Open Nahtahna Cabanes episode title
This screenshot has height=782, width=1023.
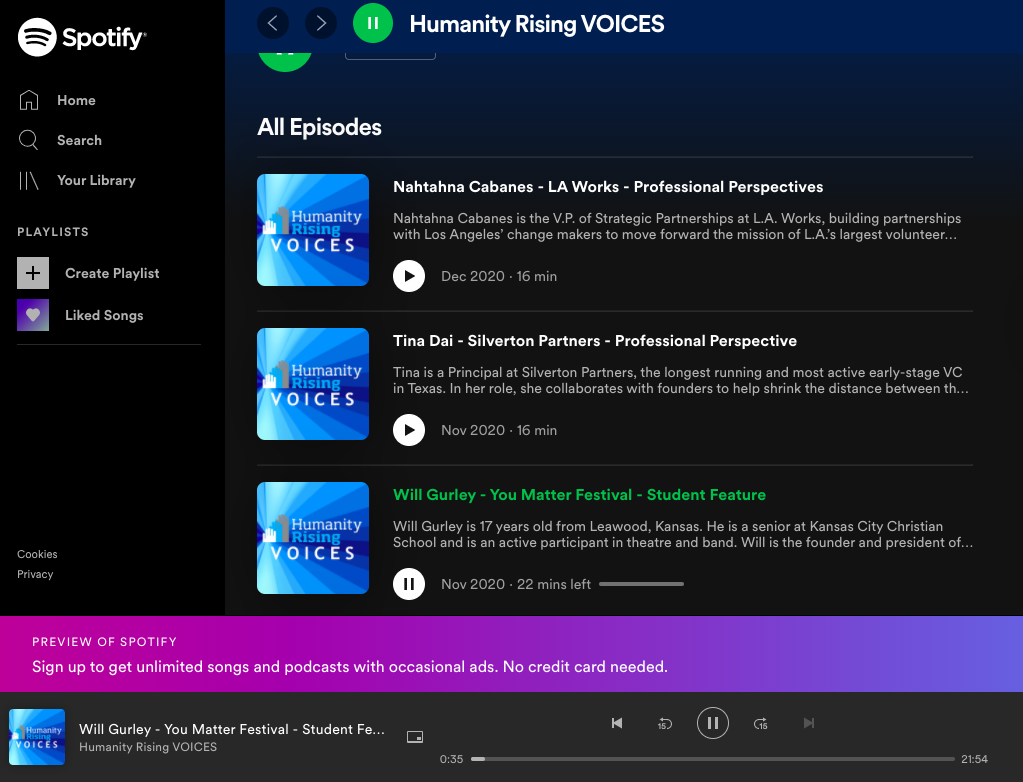point(608,187)
